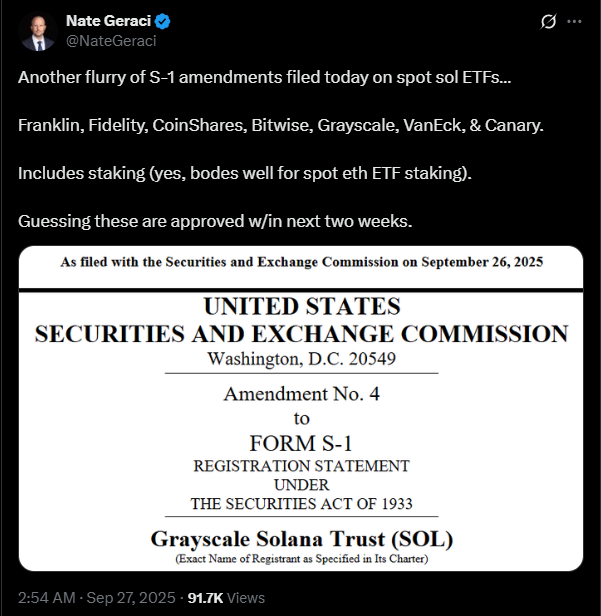Image resolution: width=601 pixels, height=616 pixels.
Task: Click "Washington, D.C. 20549" in the image
Action: click(x=301, y=358)
